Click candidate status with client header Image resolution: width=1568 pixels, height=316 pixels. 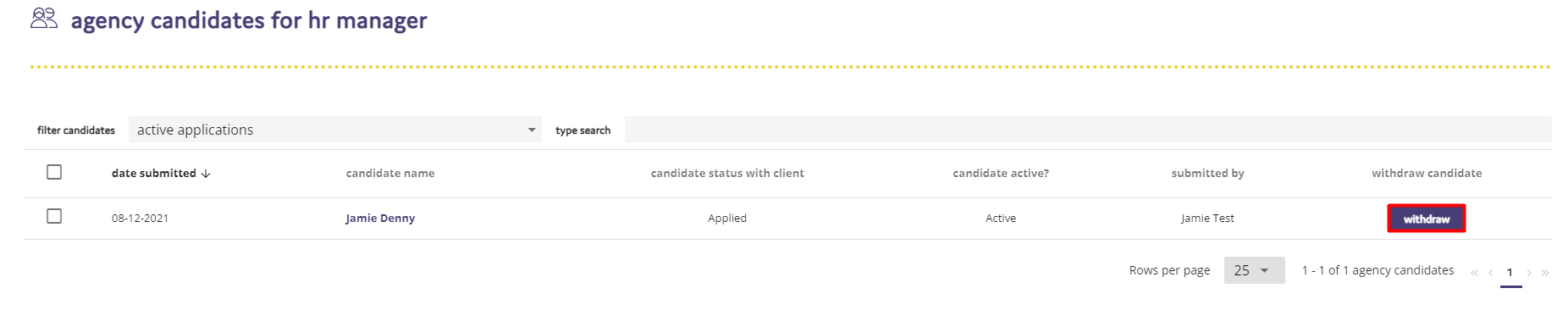pos(727,173)
